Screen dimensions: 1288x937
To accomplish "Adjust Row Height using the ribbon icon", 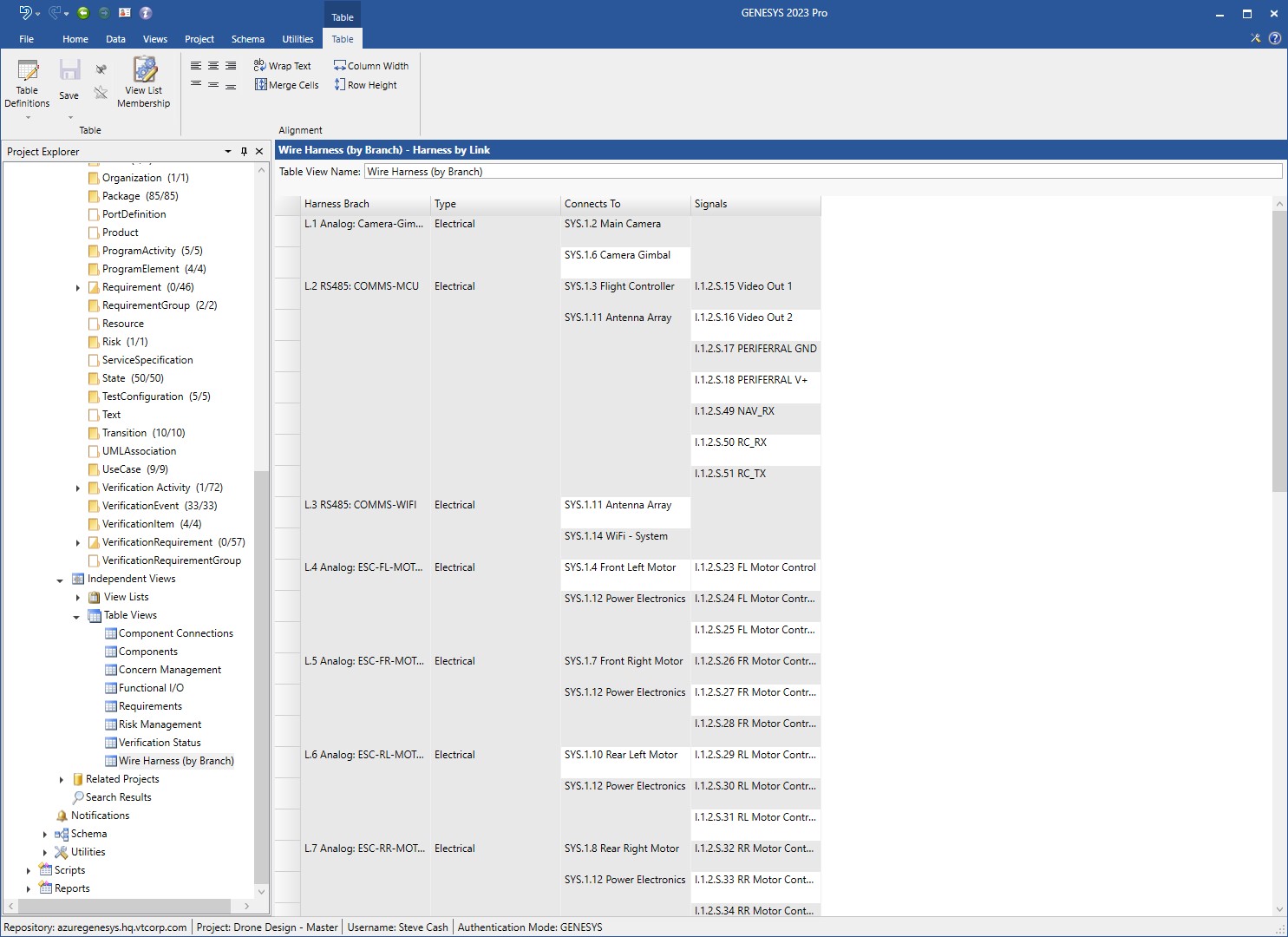I will pyautogui.click(x=365, y=84).
